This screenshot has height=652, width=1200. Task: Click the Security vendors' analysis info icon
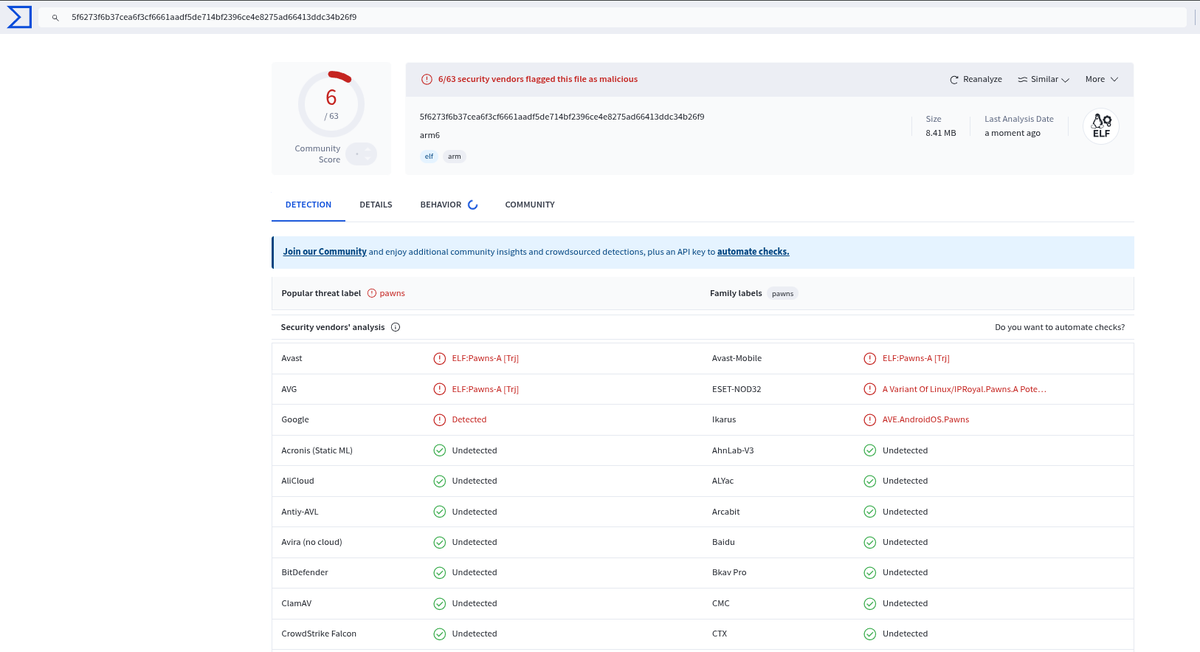click(395, 327)
